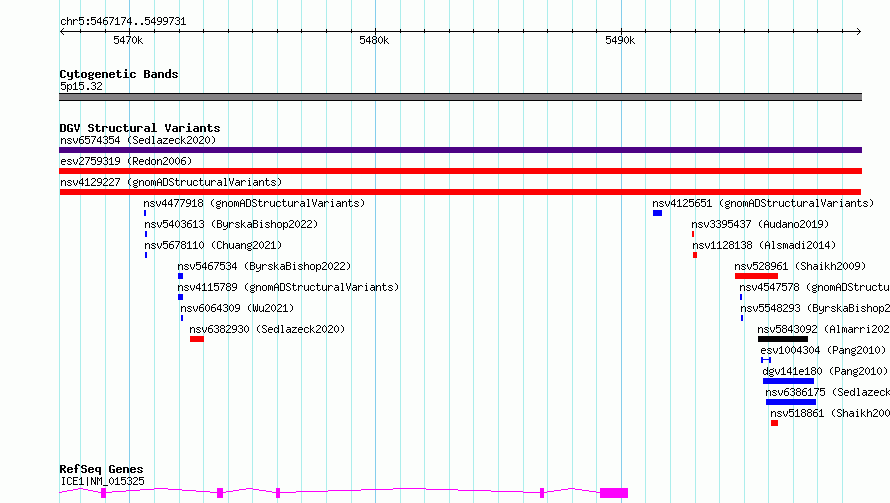Click blue bar under dgv141e180
Image resolution: width=890 pixels, height=503 pixels.
coord(788,381)
